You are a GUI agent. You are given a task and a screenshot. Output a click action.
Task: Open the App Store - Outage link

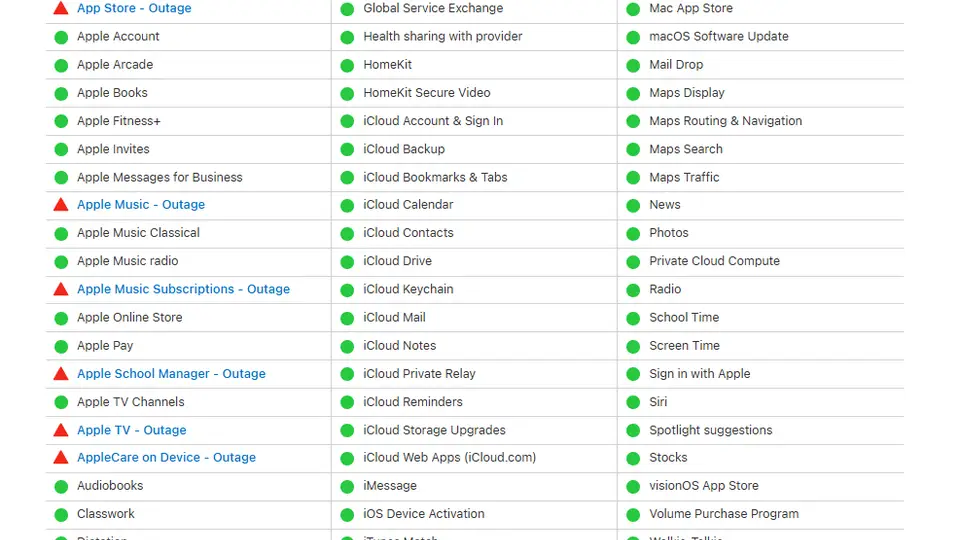[134, 8]
